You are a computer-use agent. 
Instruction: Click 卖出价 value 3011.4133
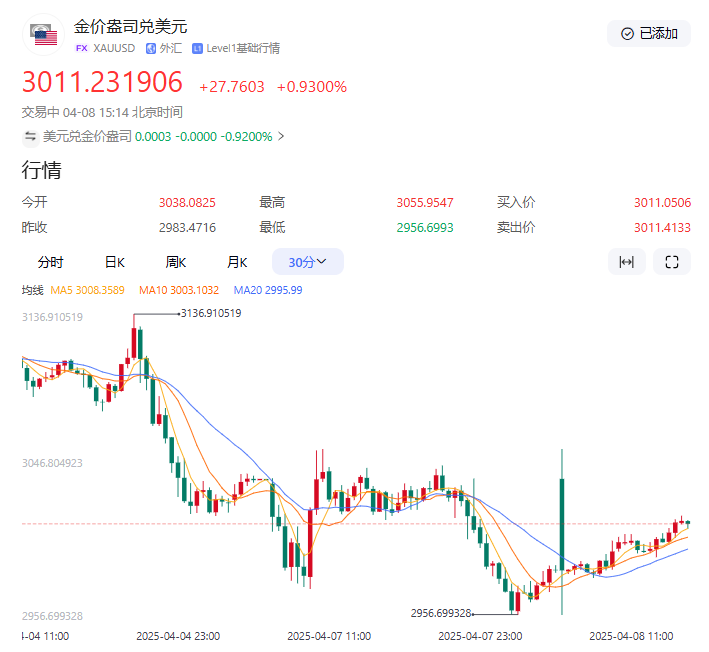pos(662,227)
